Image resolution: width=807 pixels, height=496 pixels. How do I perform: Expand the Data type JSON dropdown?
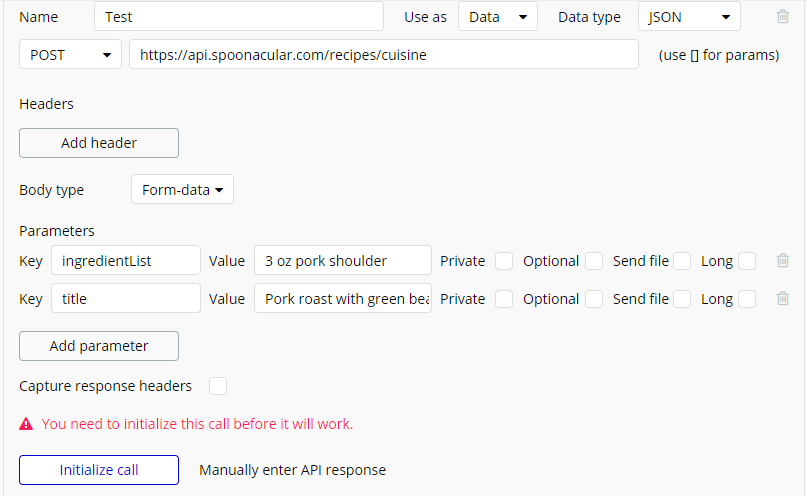coord(688,17)
